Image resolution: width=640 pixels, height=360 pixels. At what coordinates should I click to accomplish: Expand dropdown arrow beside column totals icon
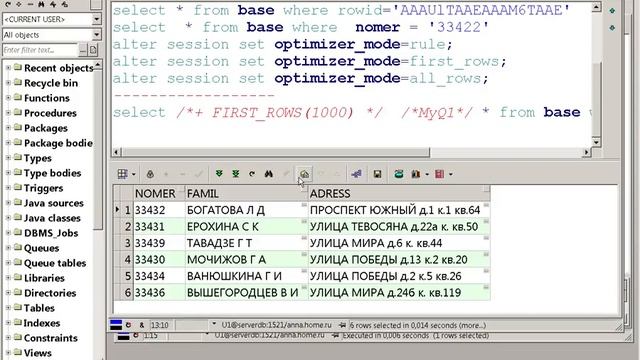[x=427, y=174]
